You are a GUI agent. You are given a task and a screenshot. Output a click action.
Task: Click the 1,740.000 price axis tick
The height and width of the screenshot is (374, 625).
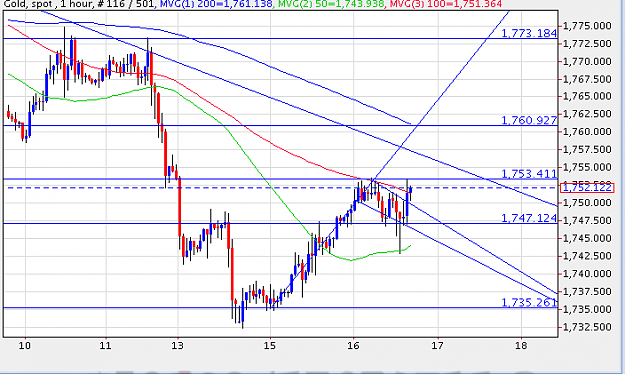pyautogui.click(x=587, y=274)
